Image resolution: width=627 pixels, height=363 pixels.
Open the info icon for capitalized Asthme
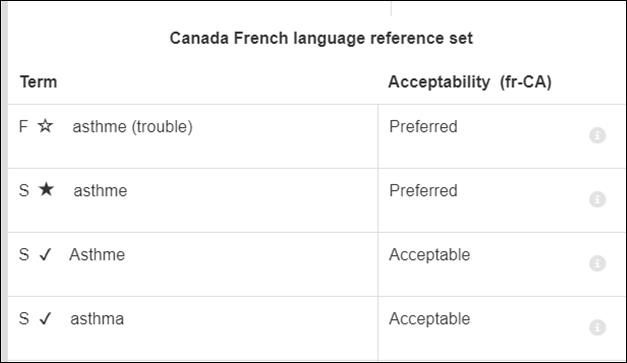[597, 263]
